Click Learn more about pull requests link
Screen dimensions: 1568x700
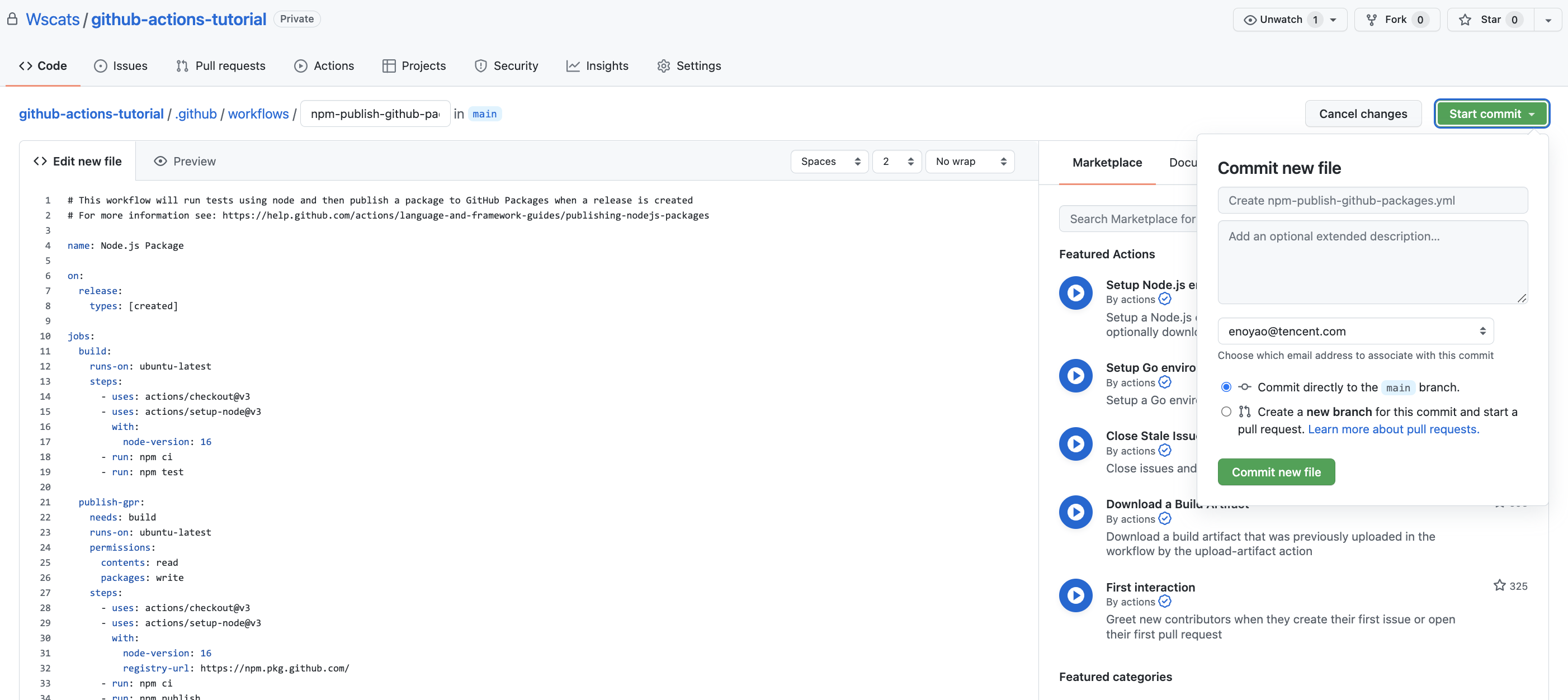1392,429
